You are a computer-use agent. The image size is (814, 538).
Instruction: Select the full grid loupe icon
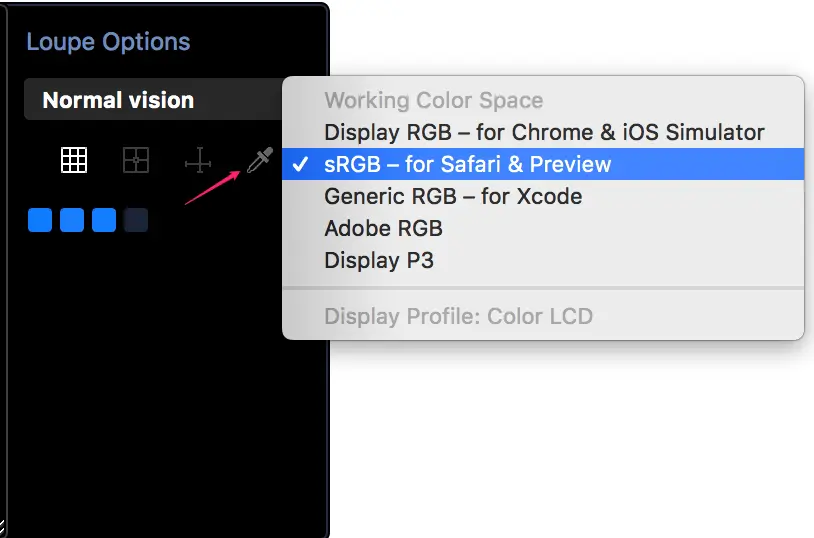click(x=74, y=160)
